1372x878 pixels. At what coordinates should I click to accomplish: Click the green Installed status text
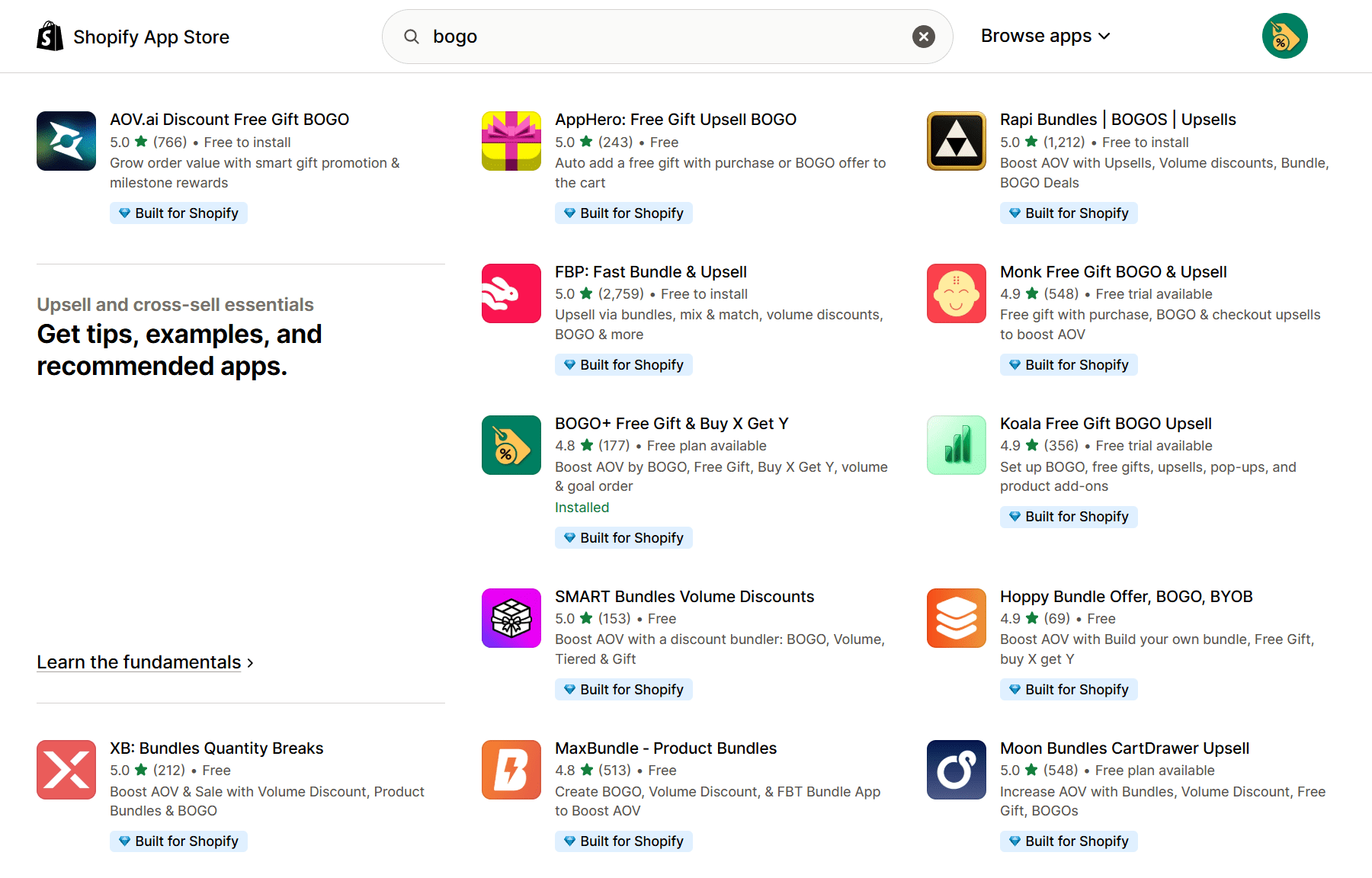(x=582, y=508)
